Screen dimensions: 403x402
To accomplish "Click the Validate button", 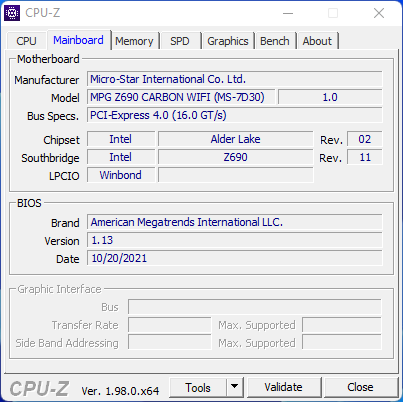I will (x=284, y=387).
